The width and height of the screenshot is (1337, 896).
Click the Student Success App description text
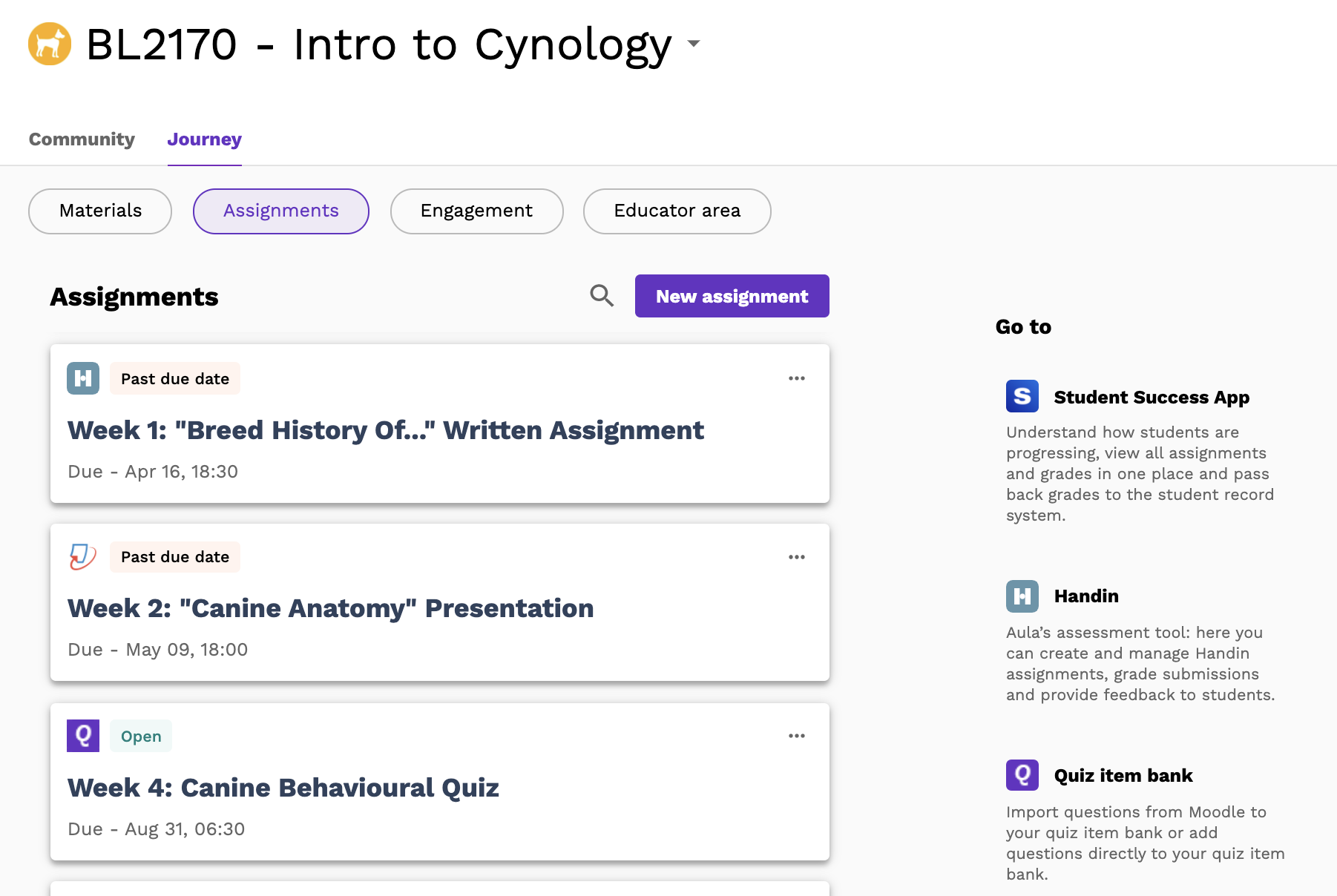coord(1140,474)
